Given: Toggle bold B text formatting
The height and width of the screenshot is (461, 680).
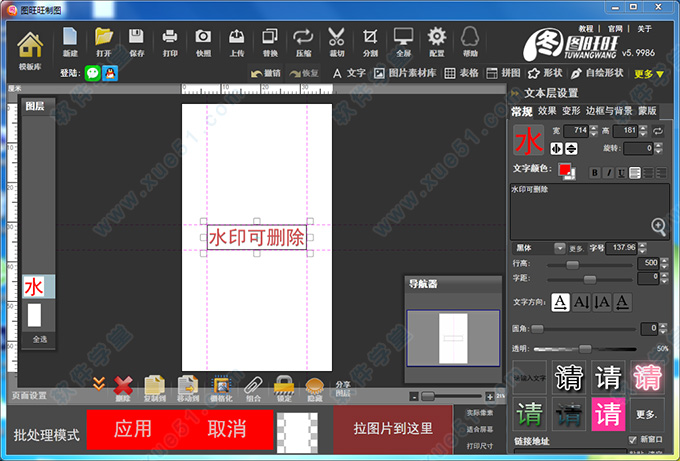Looking at the screenshot, I should [x=594, y=173].
